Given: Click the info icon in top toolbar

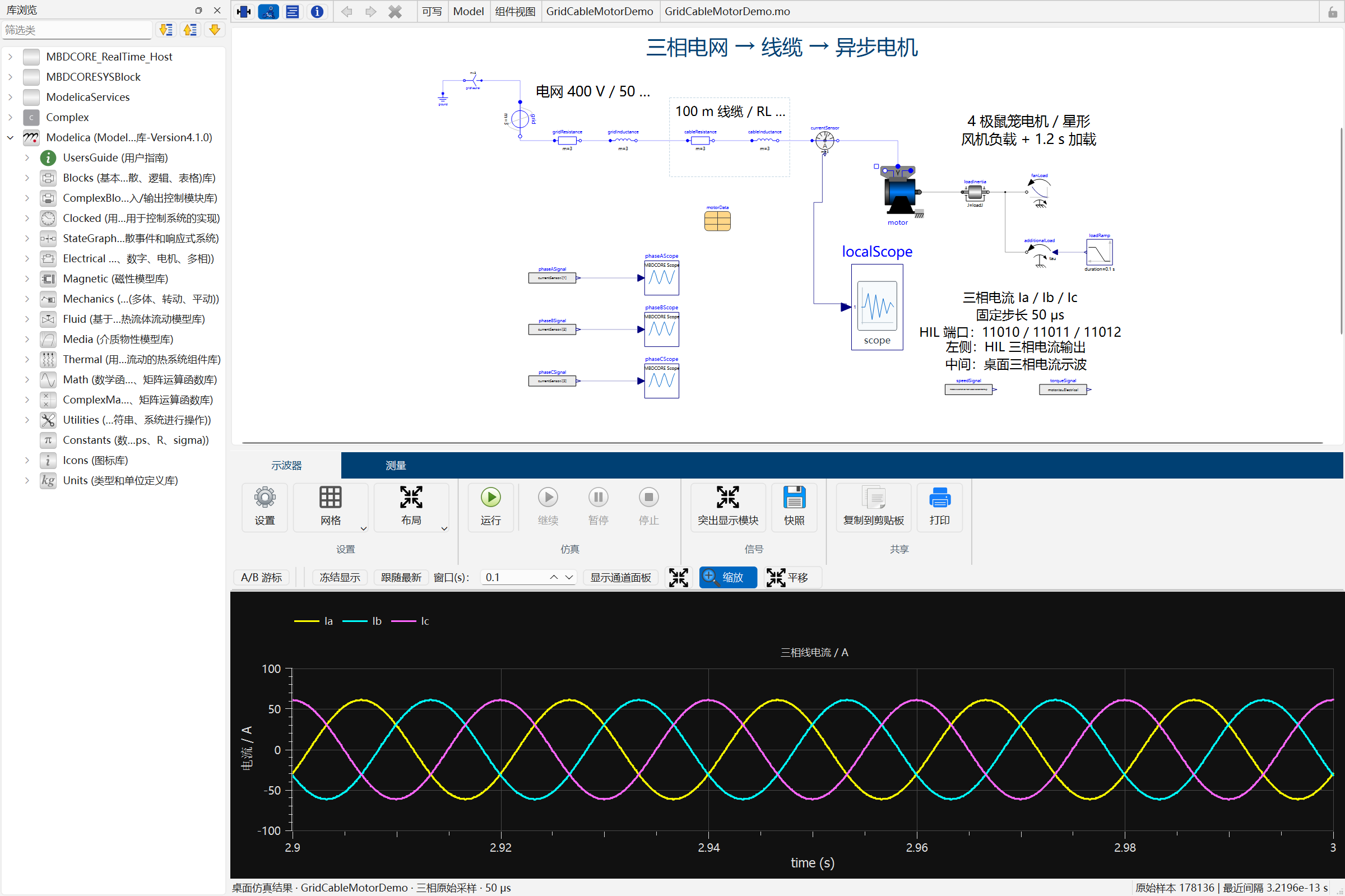Looking at the screenshot, I should 317,11.
